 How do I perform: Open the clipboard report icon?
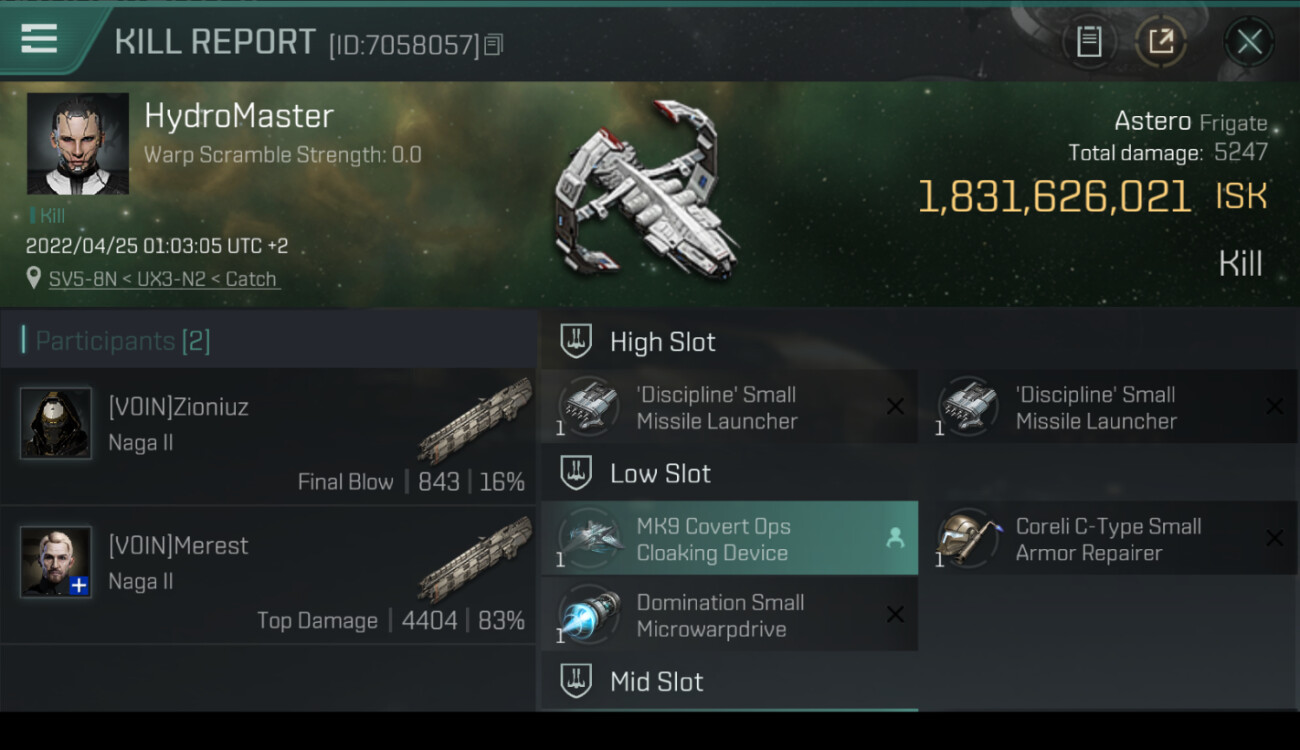click(1089, 42)
